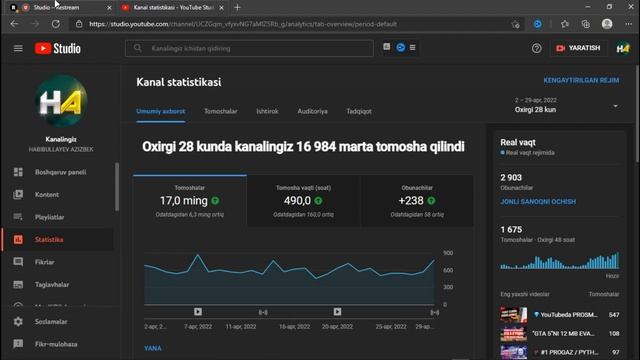This screenshot has height=360, width=640.
Task: Click the YouTube Studio logo
Action: pyautogui.click(x=58, y=49)
